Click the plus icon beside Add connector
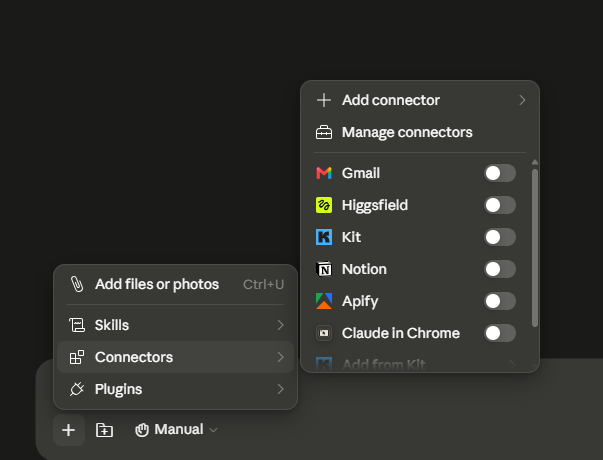This screenshot has height=460, width=603. click(324, 100)
